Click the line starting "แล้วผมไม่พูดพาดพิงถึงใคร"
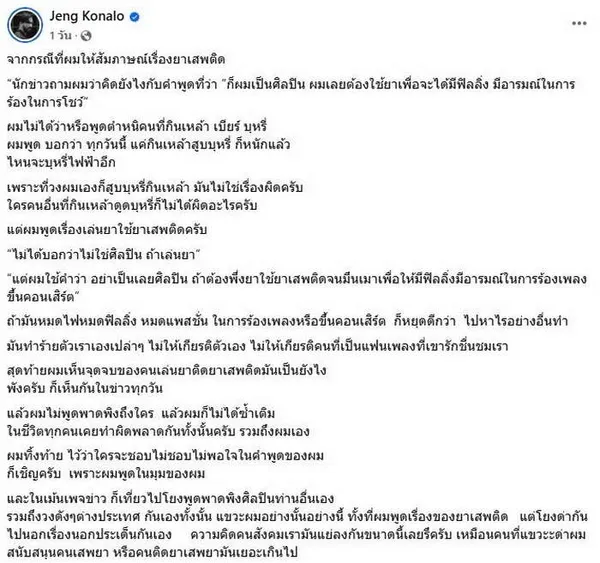 (141, 413)
